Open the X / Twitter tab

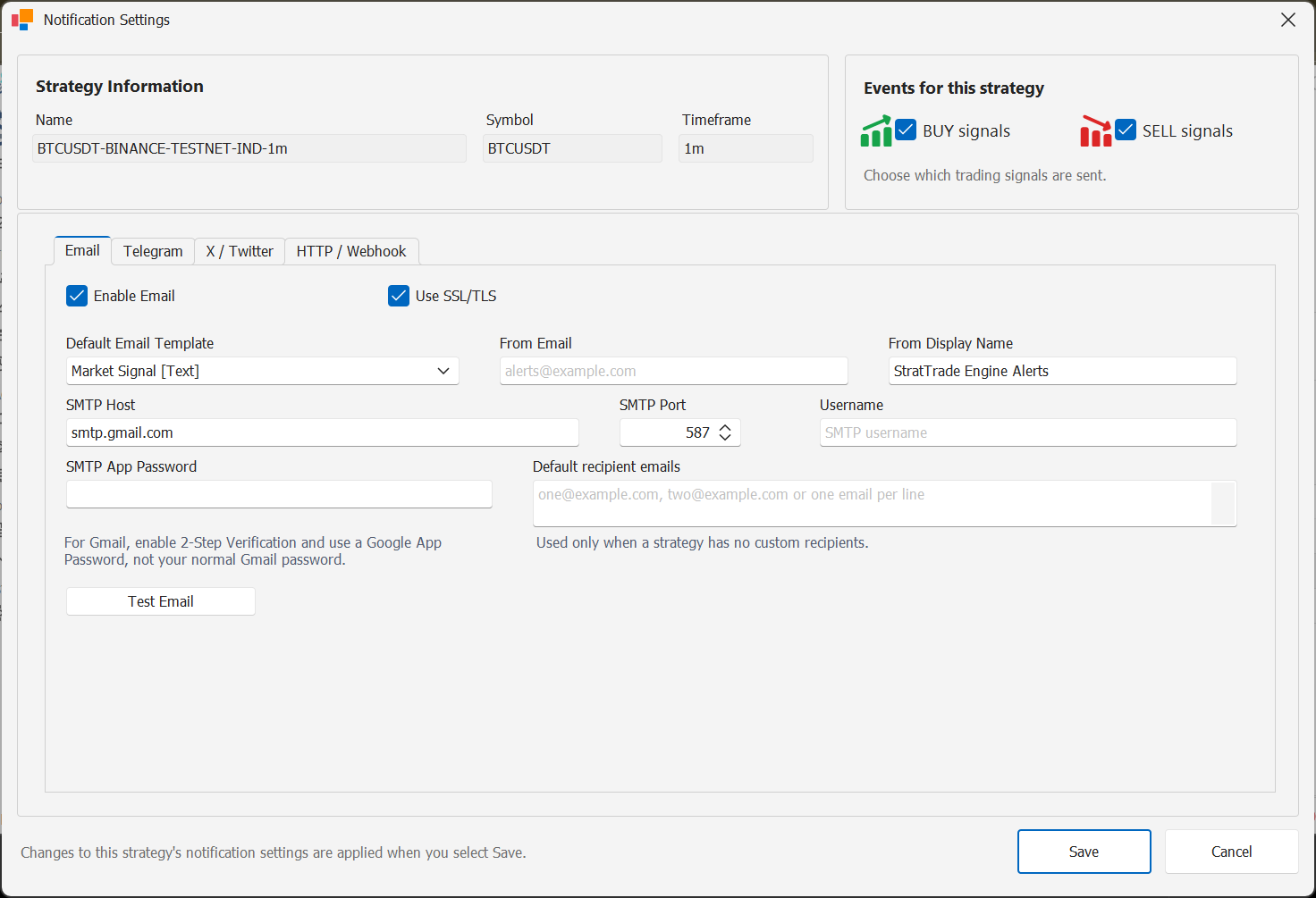(x=240, y=251)
